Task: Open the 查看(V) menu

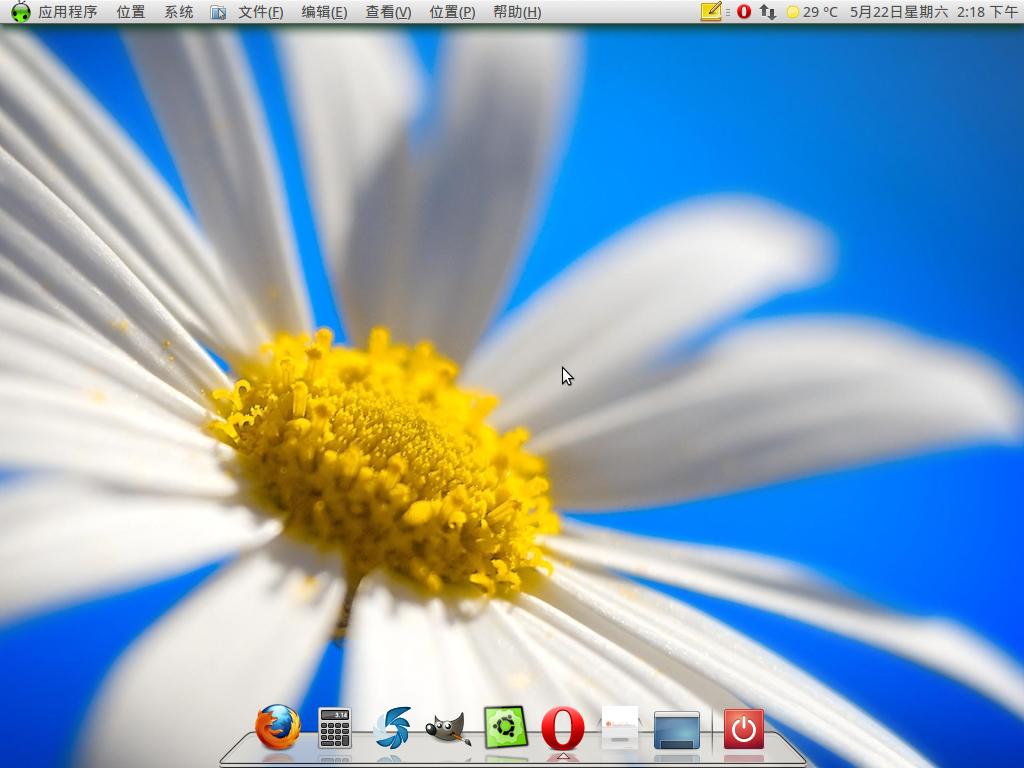Action: [388, 12]
